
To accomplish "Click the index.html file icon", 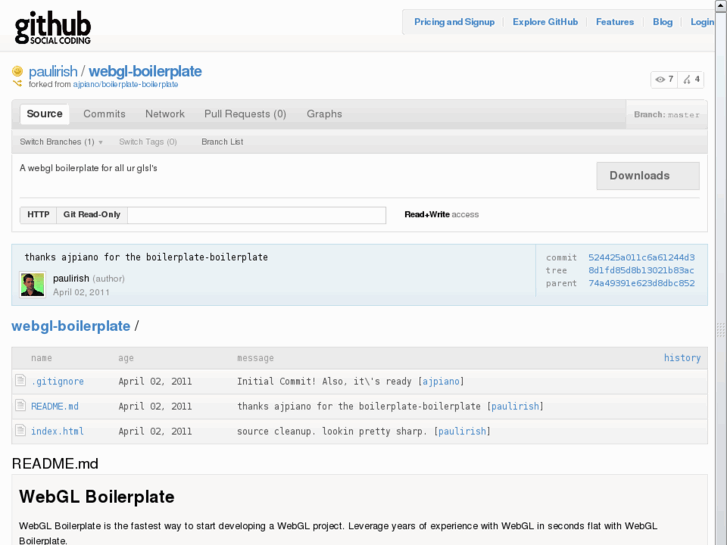I will (20, 430).
